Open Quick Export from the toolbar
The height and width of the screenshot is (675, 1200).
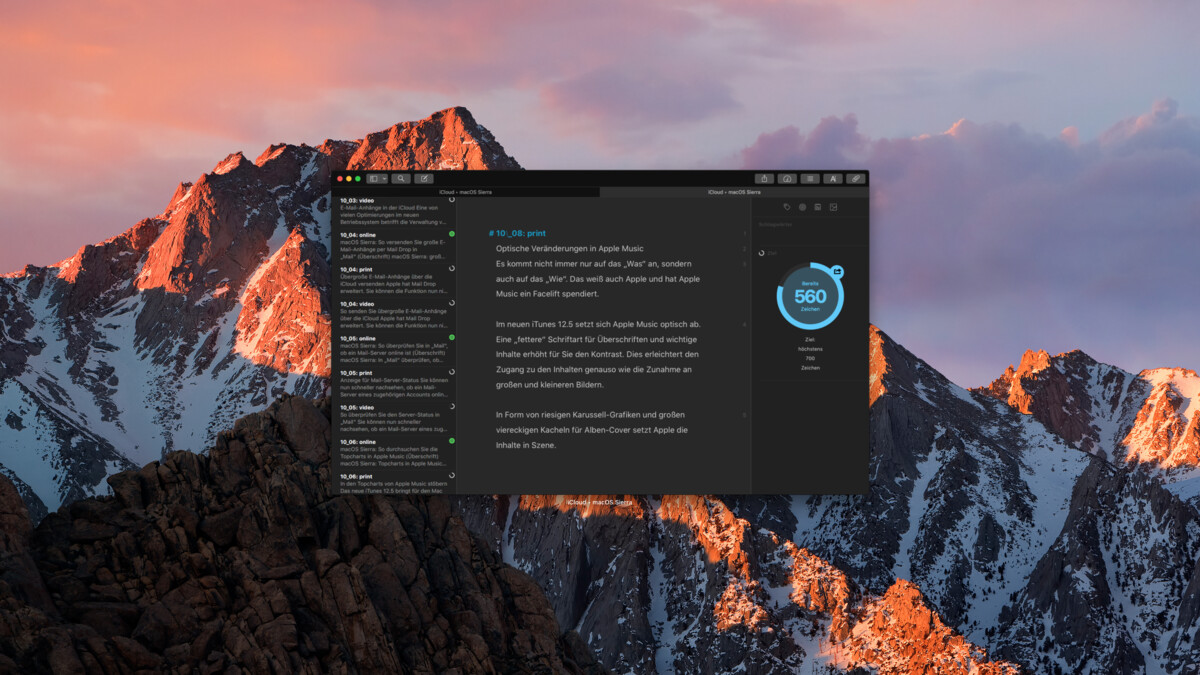[789, 179]
